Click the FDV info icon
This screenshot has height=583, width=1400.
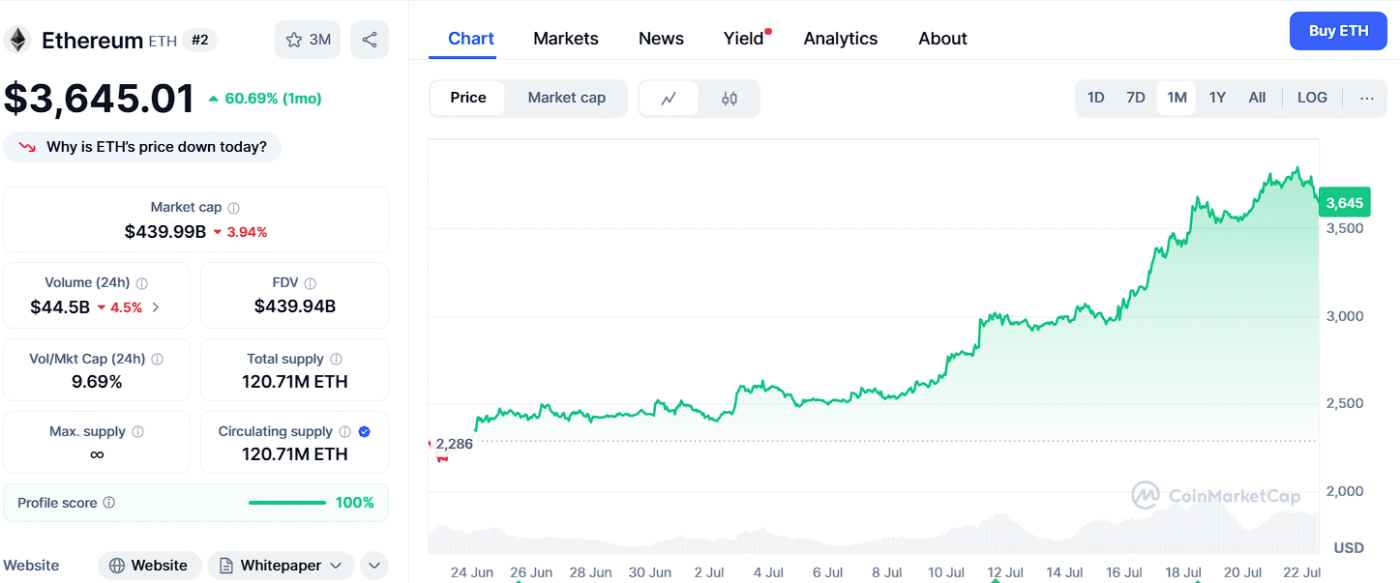tap(310, 283)
